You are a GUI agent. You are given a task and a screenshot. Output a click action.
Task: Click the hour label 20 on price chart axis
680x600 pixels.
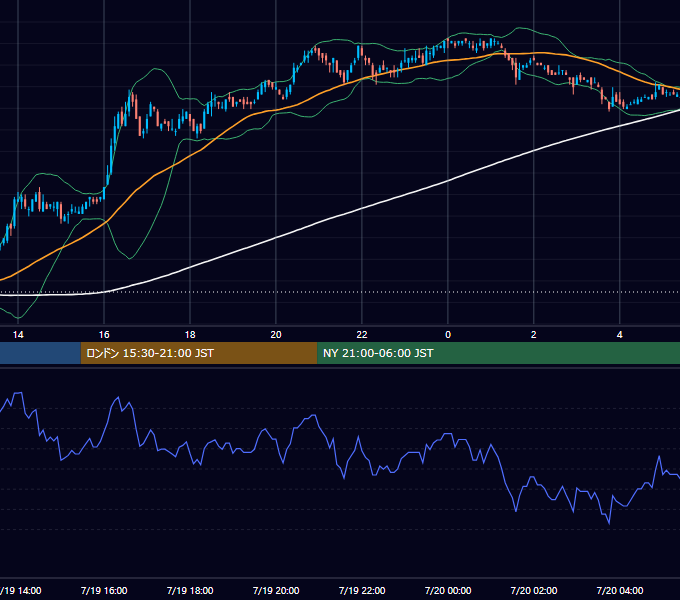276,335
